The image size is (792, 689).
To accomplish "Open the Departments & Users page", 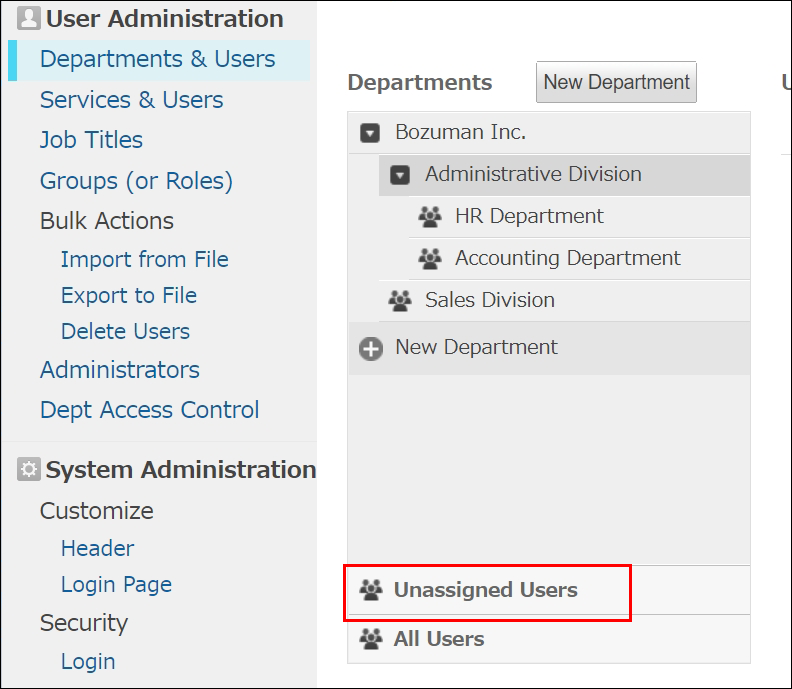I will coord(157,59).
